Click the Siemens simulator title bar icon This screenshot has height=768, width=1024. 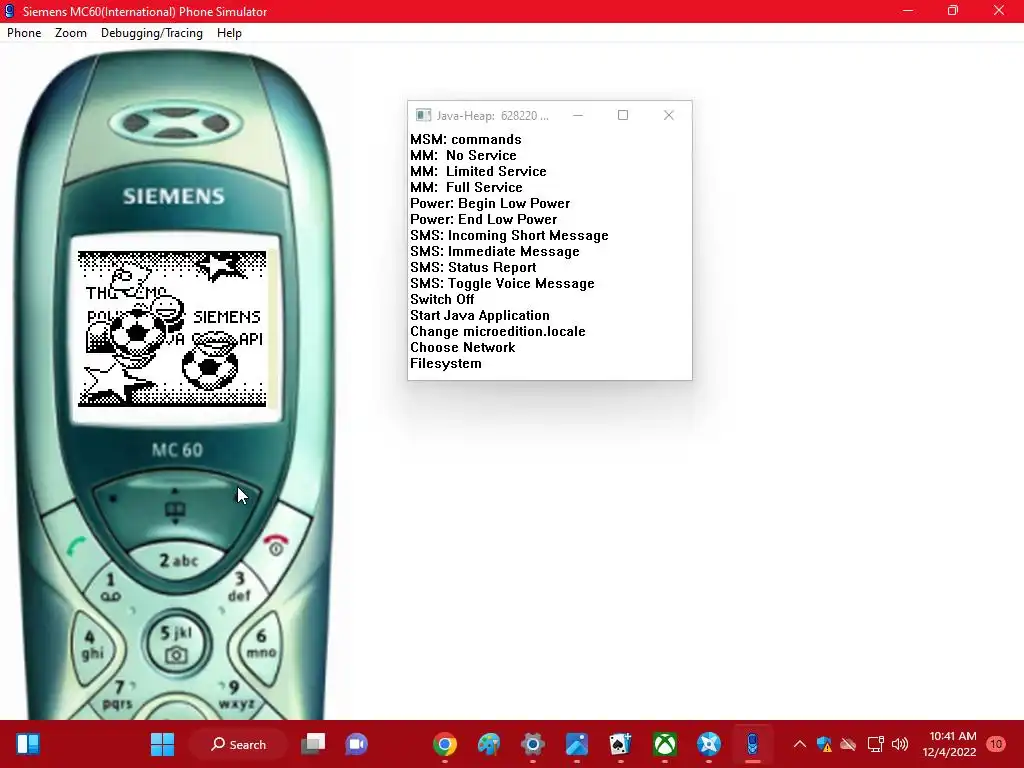click(x=10, y=11)
